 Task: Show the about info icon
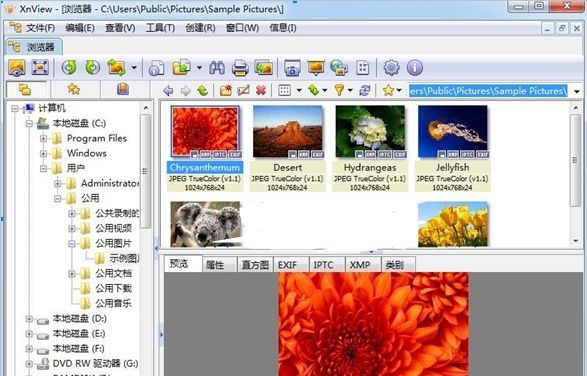[415, 68]
